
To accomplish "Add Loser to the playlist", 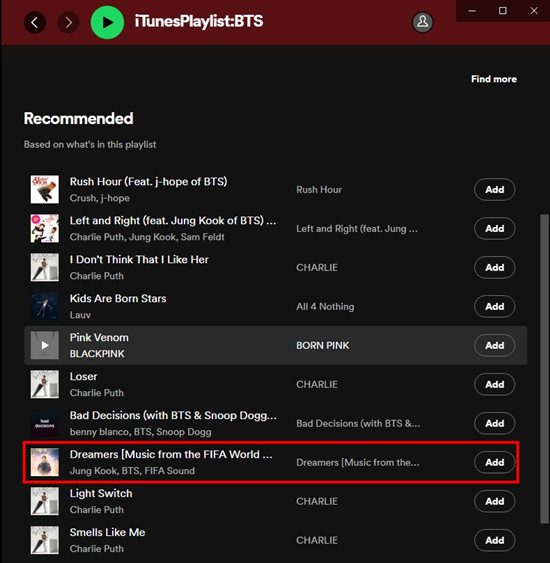I will click(x=494, y=384).
